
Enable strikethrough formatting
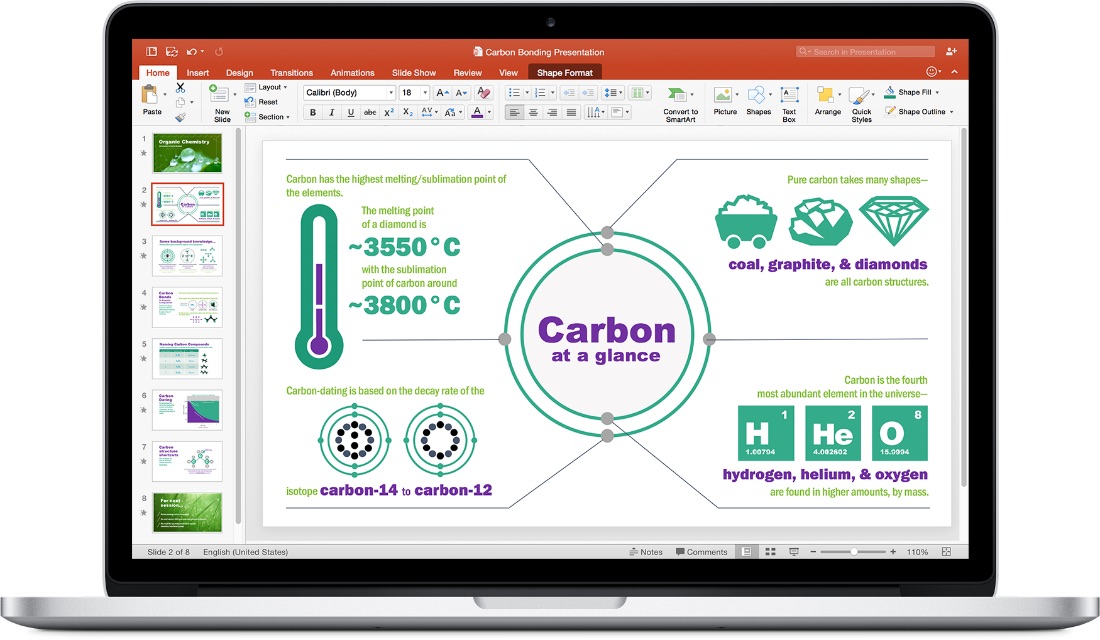tap(369, 111)
